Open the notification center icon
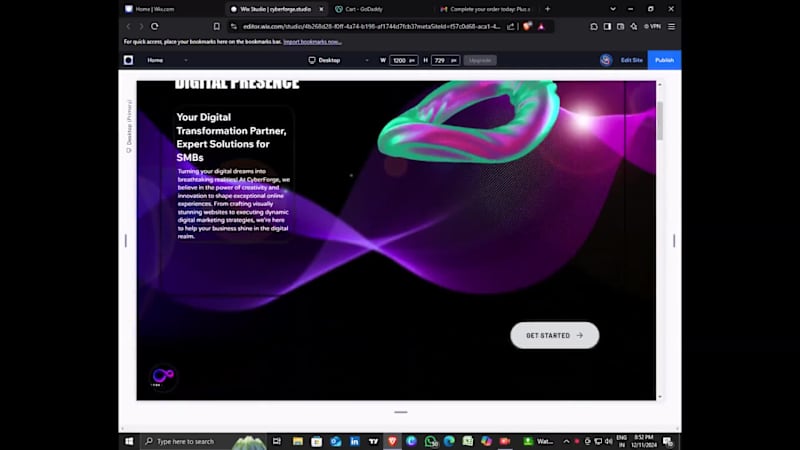 pyautogui.click(x=668, y=441)
